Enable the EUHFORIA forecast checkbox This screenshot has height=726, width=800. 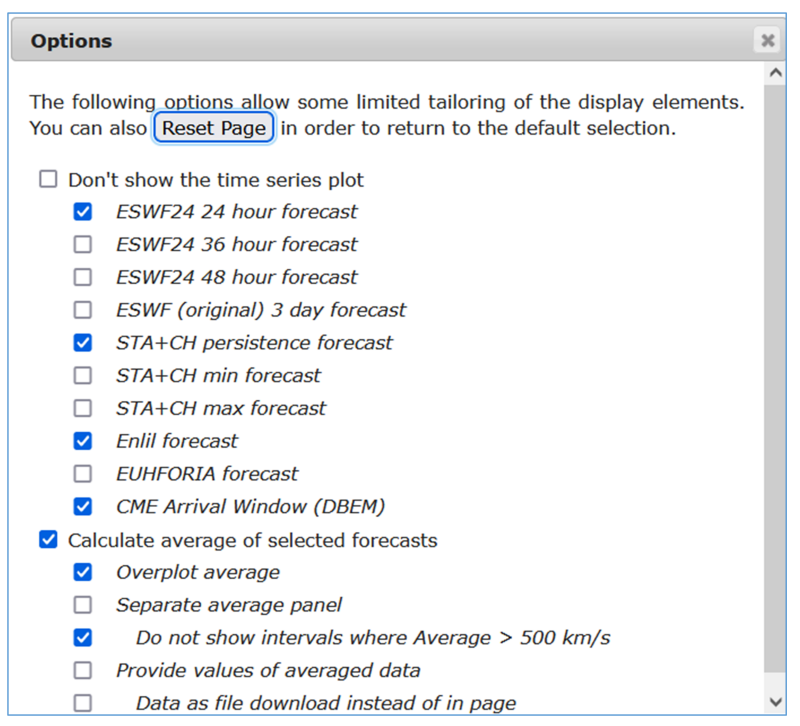[x=83, y=474]
